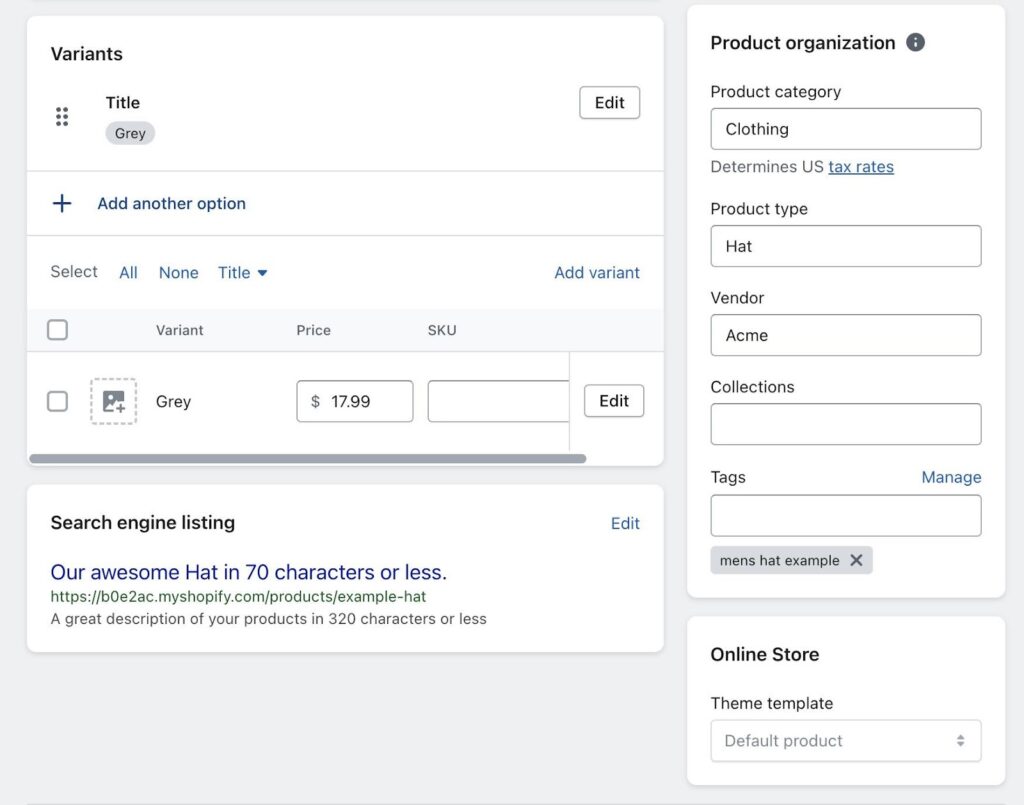
Task: Click Edit button in Grey variant row
Action: pos(613,401)
